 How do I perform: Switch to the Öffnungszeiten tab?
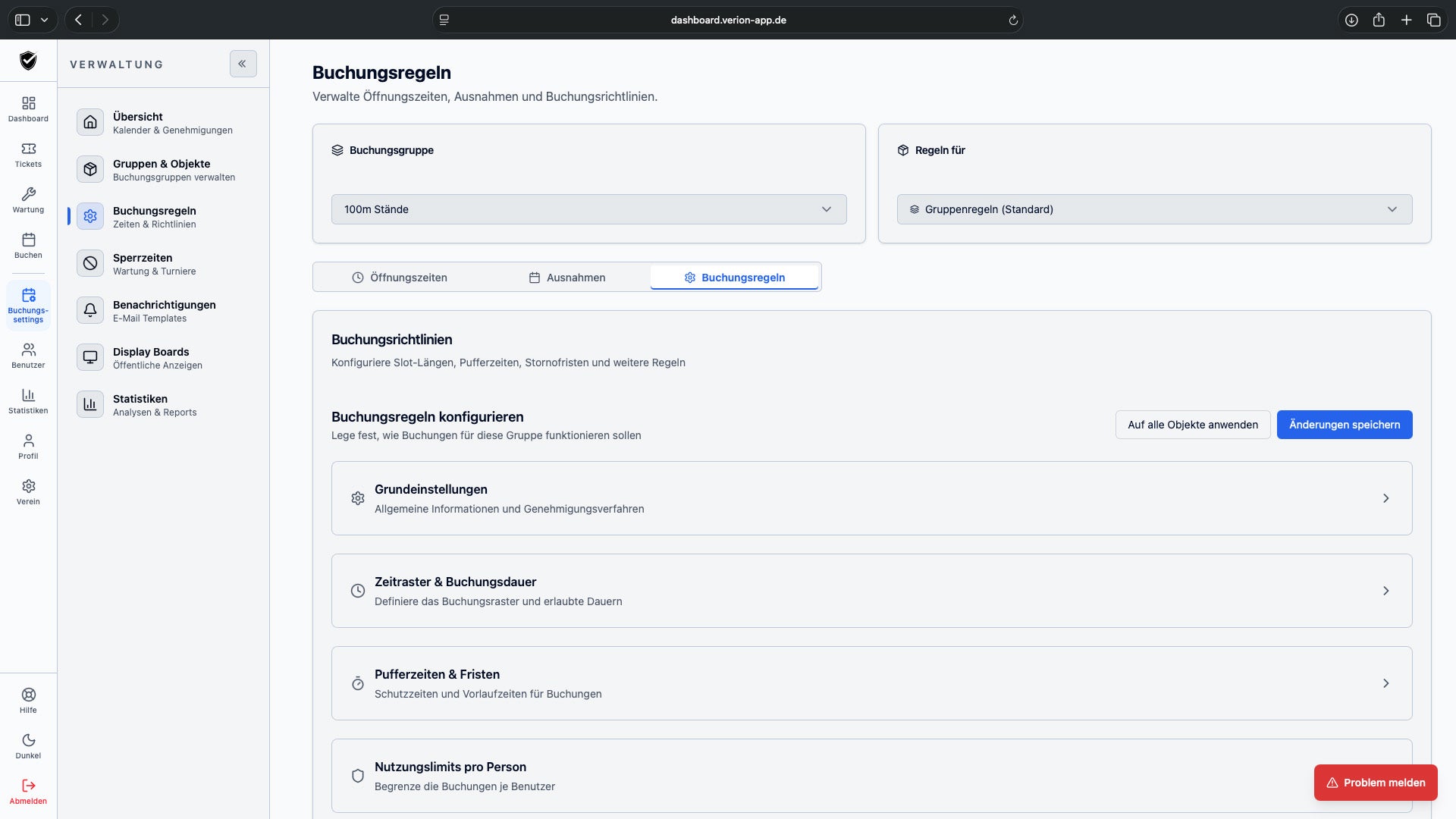(400, 278)
